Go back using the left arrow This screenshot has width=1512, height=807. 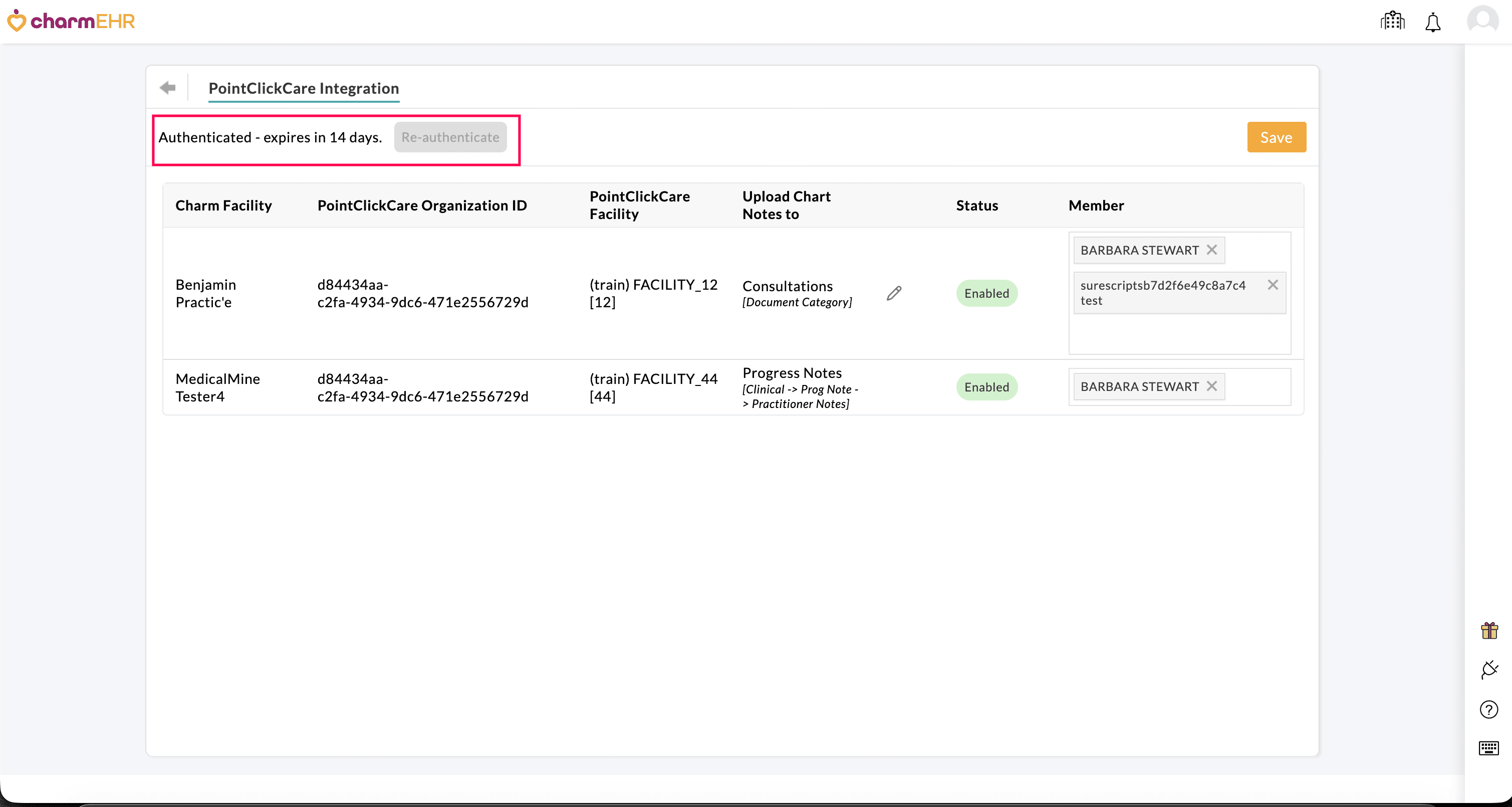[x=168, y=88]
